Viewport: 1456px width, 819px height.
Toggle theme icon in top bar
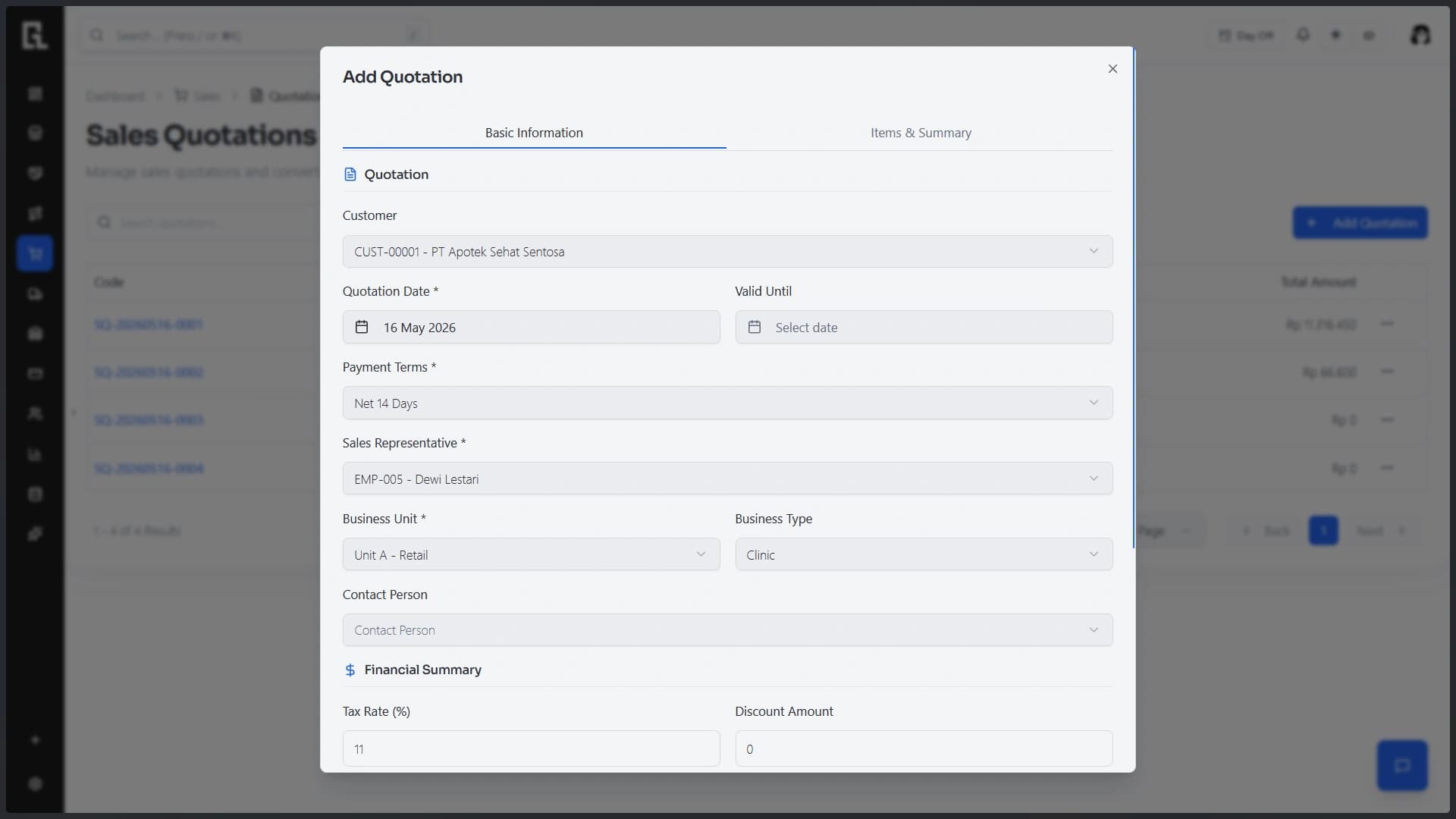tap(1336, 35)
